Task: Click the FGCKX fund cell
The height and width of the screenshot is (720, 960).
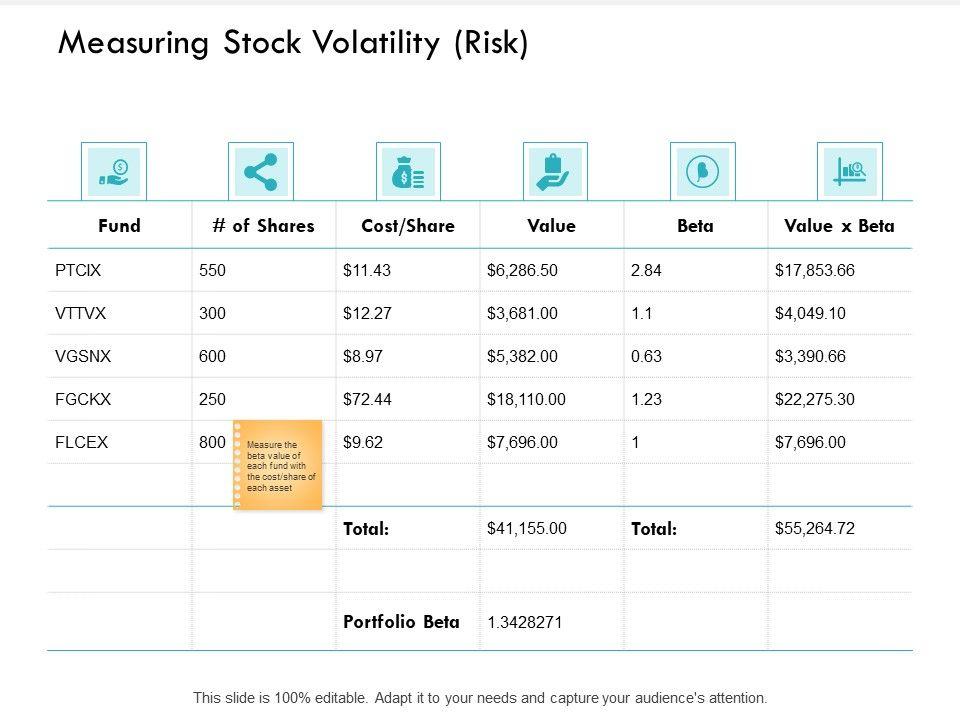Action: [x=82, y=399]
